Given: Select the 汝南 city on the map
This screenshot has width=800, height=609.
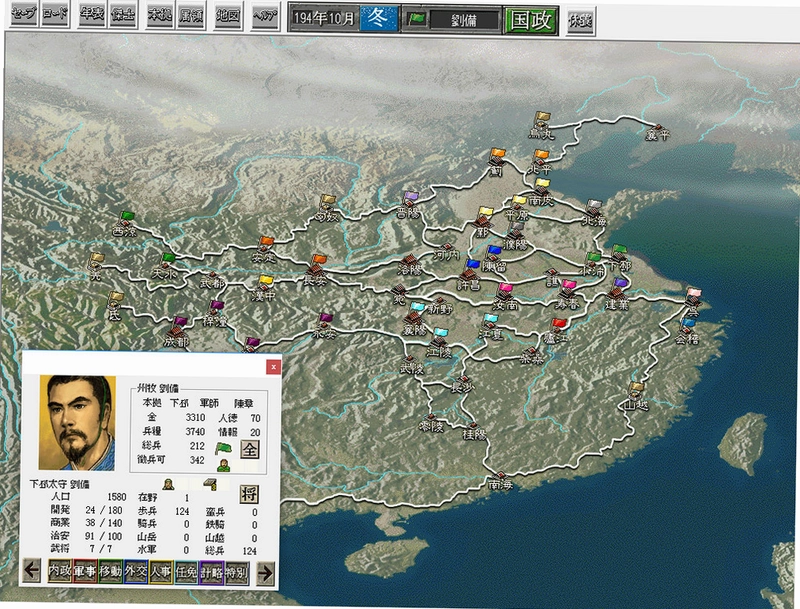Looking at the screenshot, I should pyautogui.click(x=505, y=297).
